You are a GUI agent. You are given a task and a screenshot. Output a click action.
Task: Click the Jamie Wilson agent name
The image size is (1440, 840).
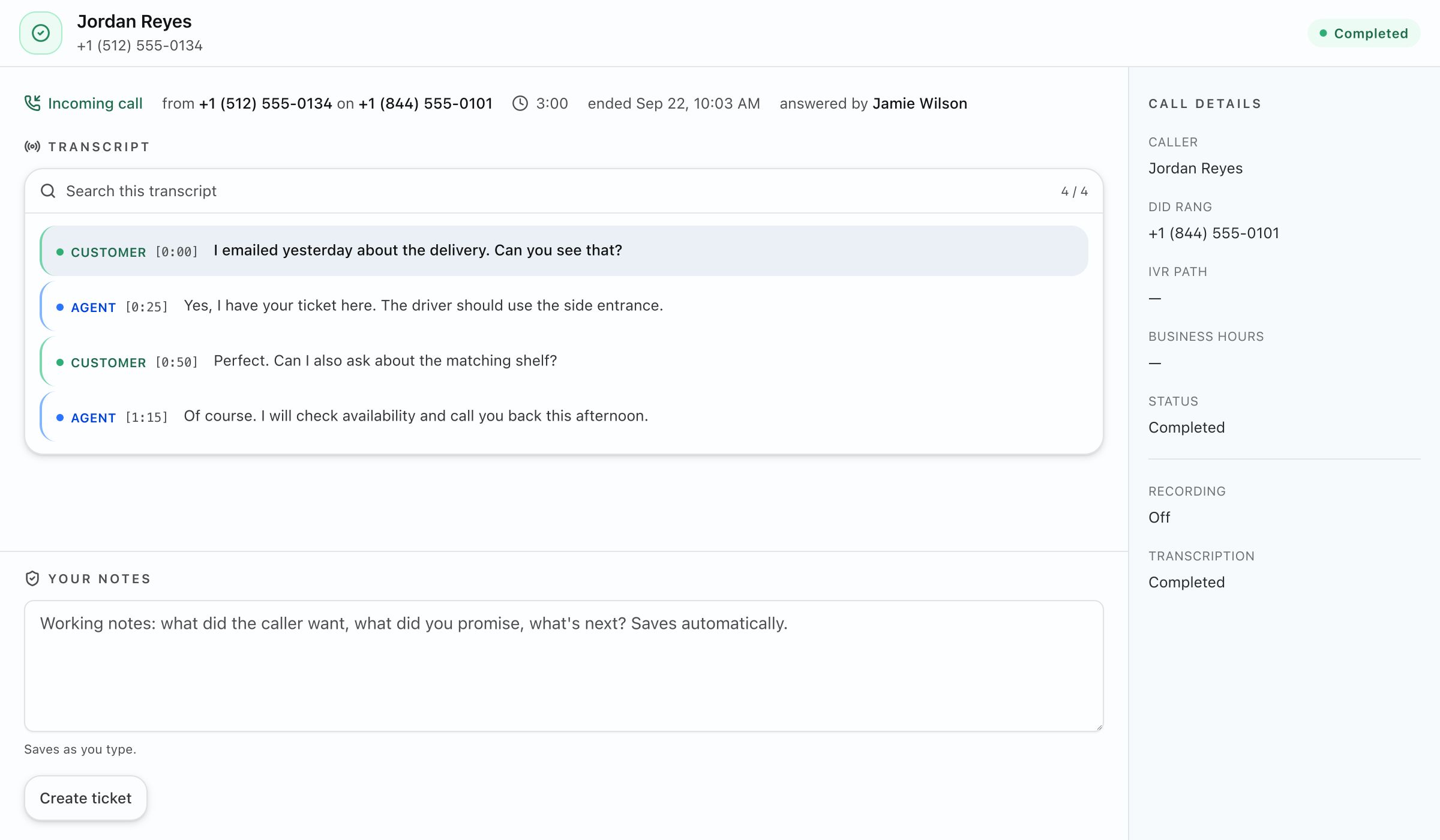(x=920, y=103)
